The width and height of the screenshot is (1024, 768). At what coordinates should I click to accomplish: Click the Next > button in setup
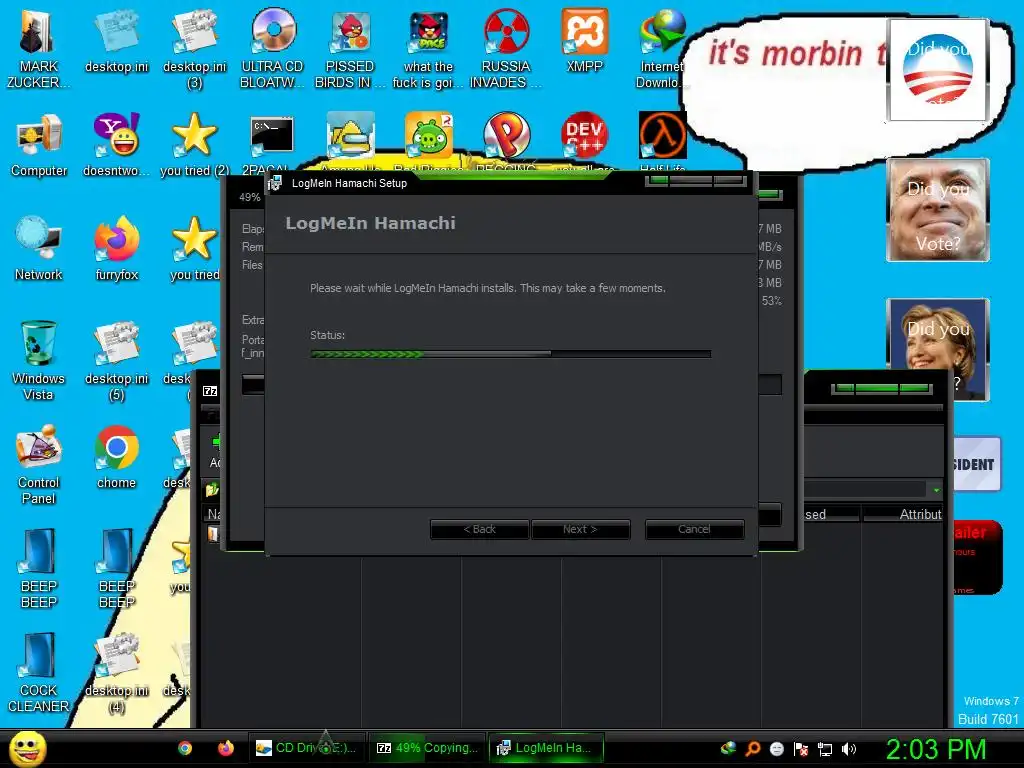(x=581, y=529)
